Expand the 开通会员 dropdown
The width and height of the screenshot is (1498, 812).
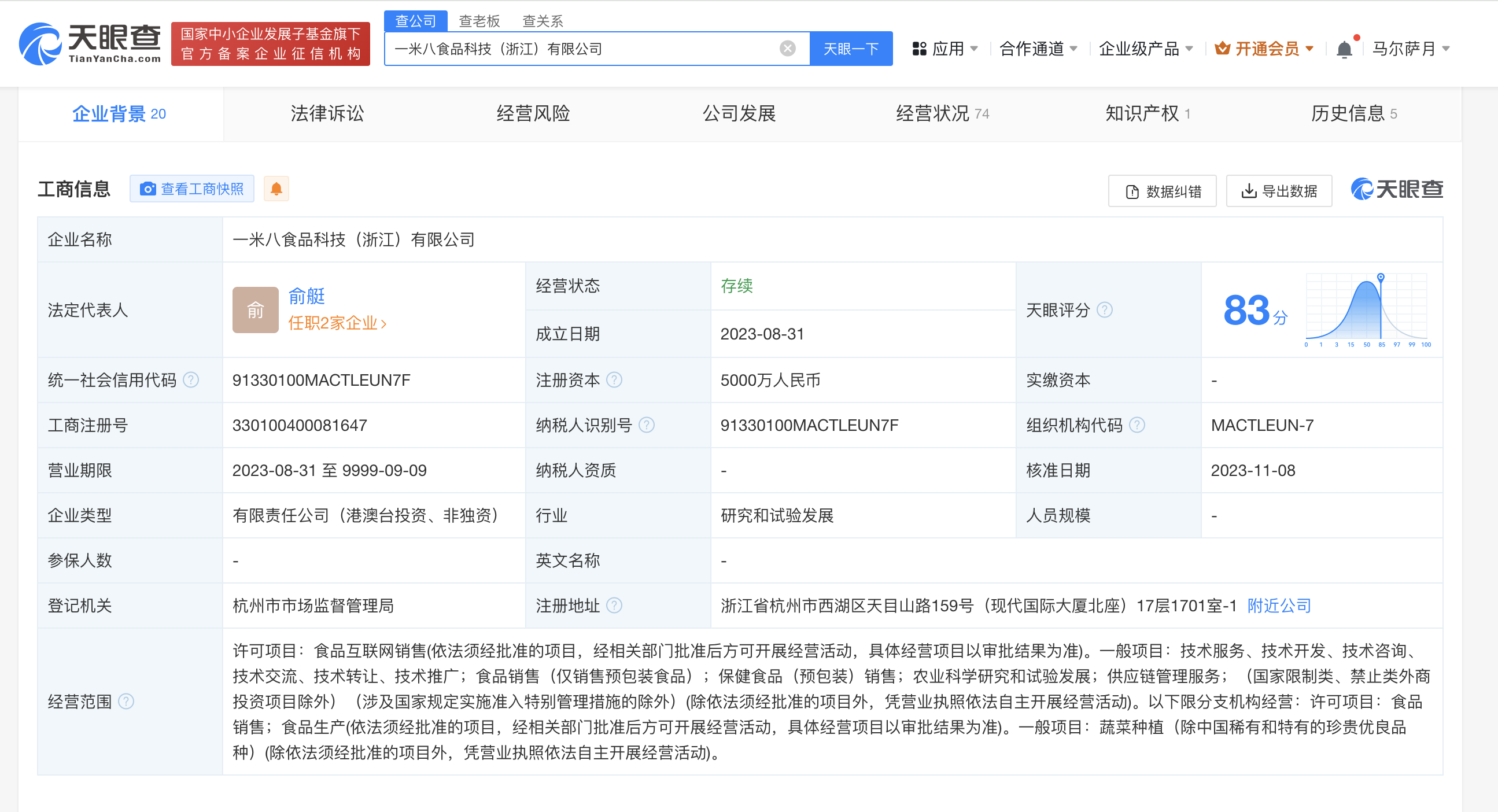(x=1264, y=49)
